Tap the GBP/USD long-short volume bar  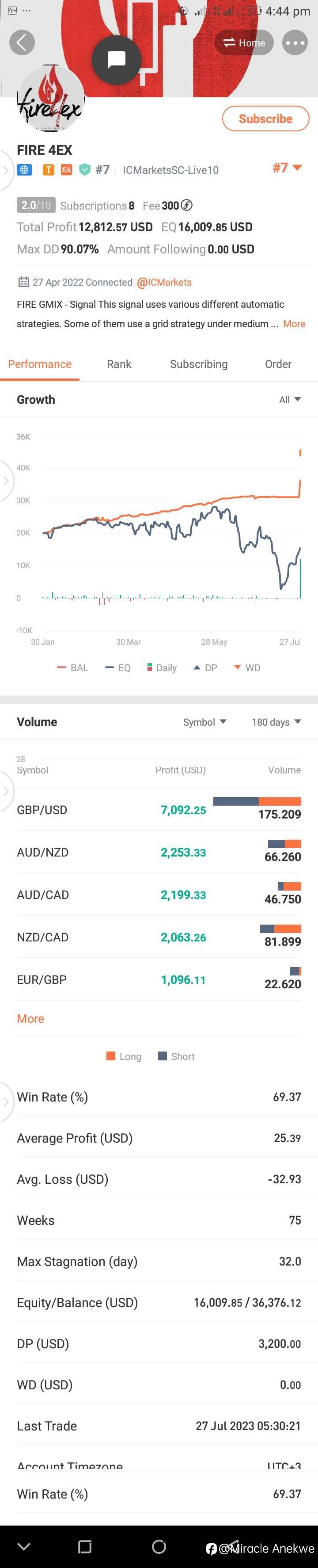(x=257, y=801)
